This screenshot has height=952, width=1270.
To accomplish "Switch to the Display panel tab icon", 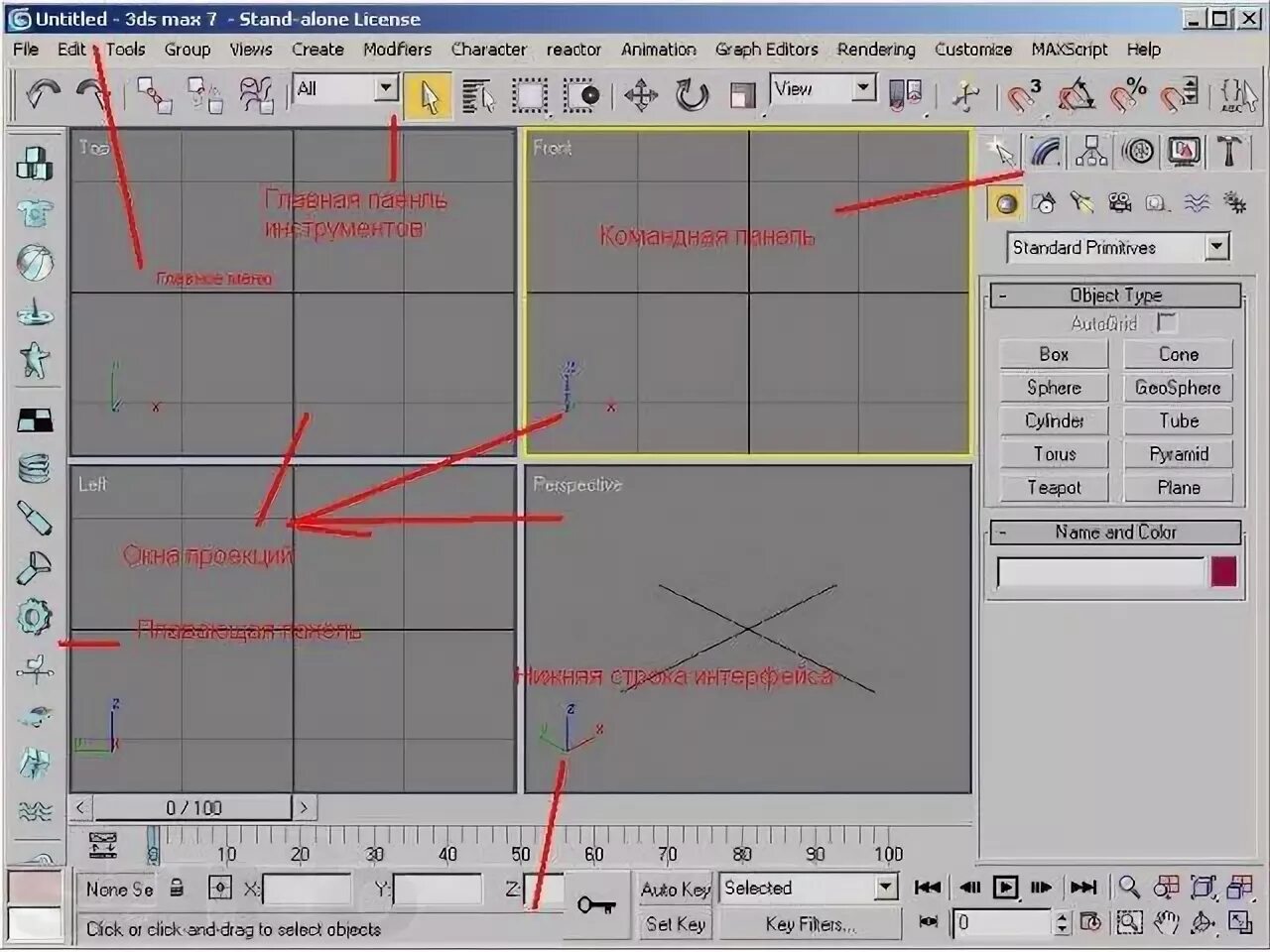I will 1184,151.
